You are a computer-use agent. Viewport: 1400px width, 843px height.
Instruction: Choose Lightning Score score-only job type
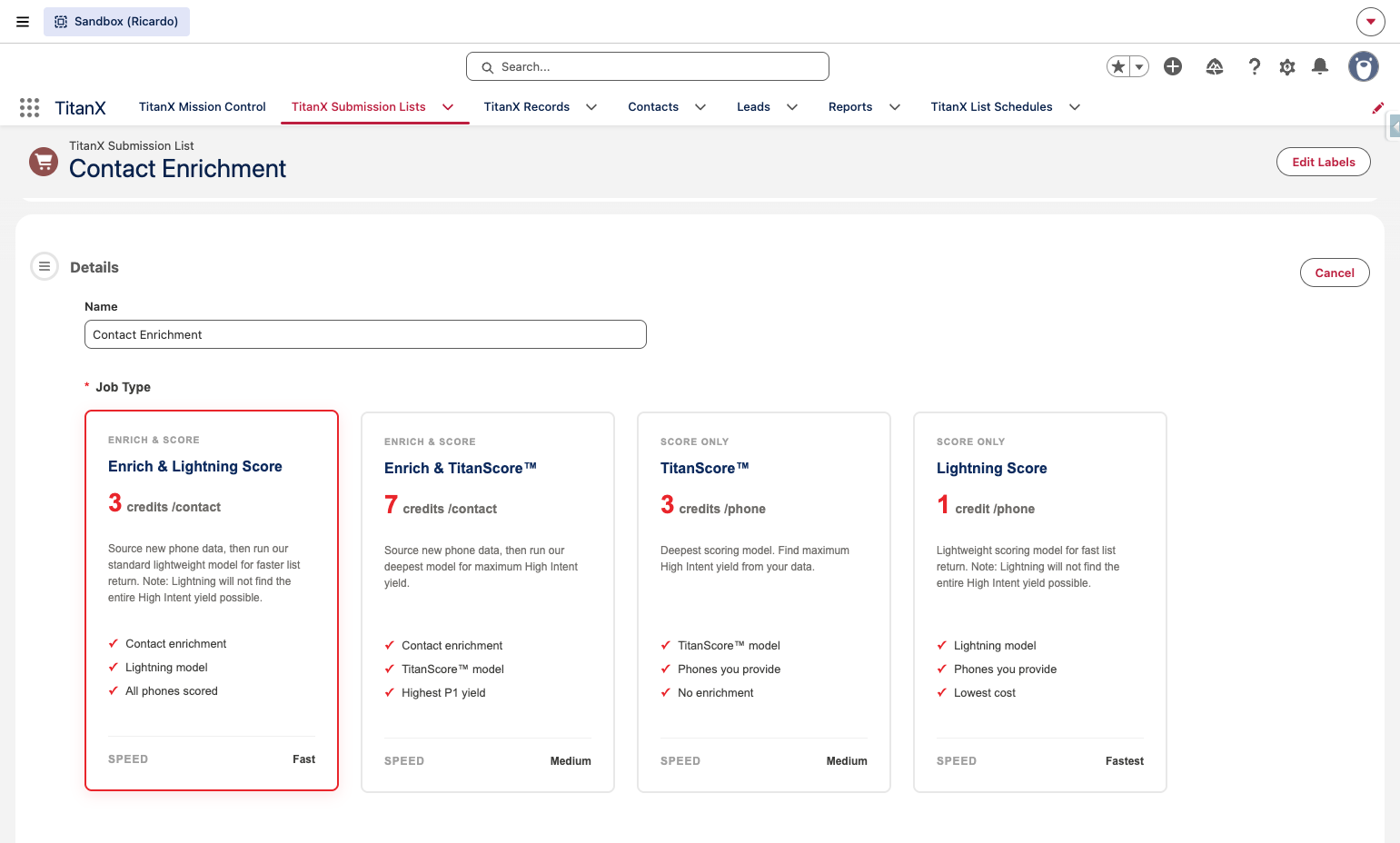(x=1040, y=602)
